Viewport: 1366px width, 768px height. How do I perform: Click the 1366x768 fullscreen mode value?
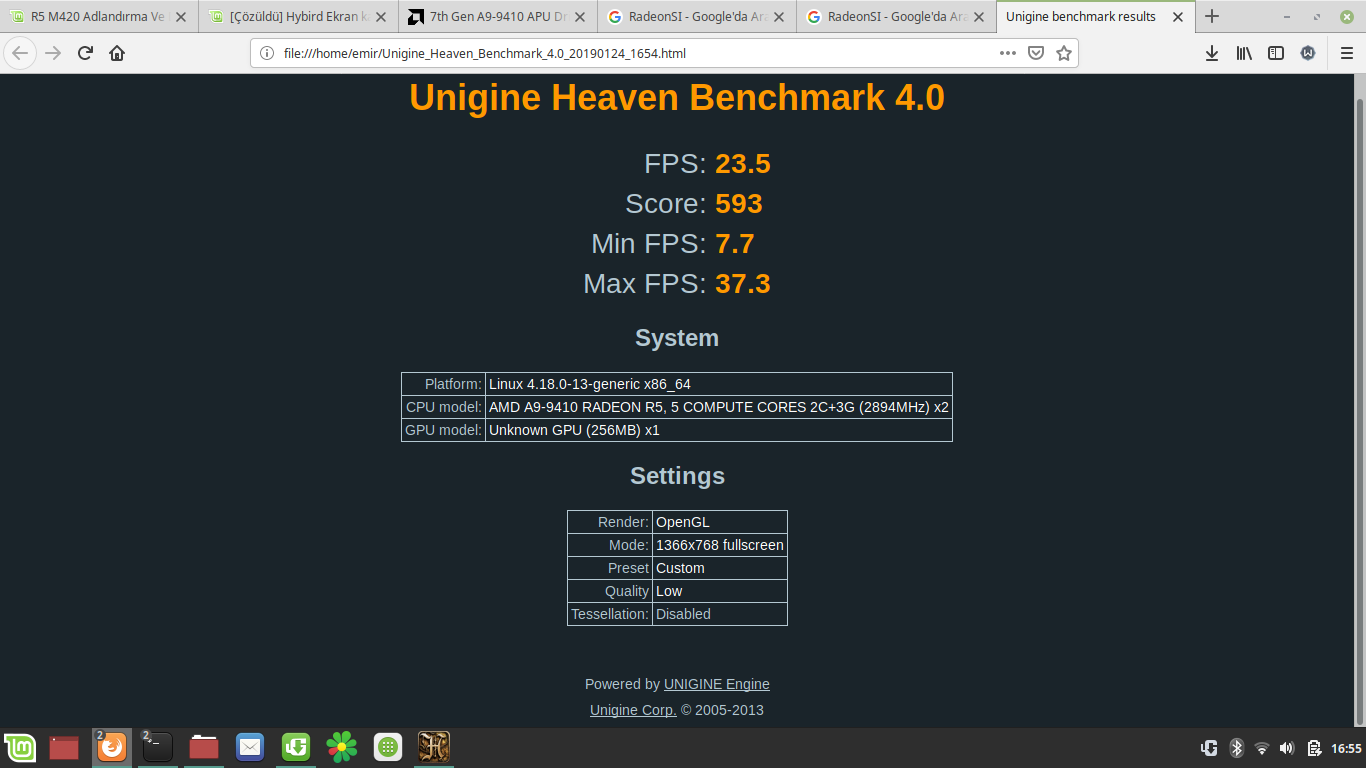(720, 545)
